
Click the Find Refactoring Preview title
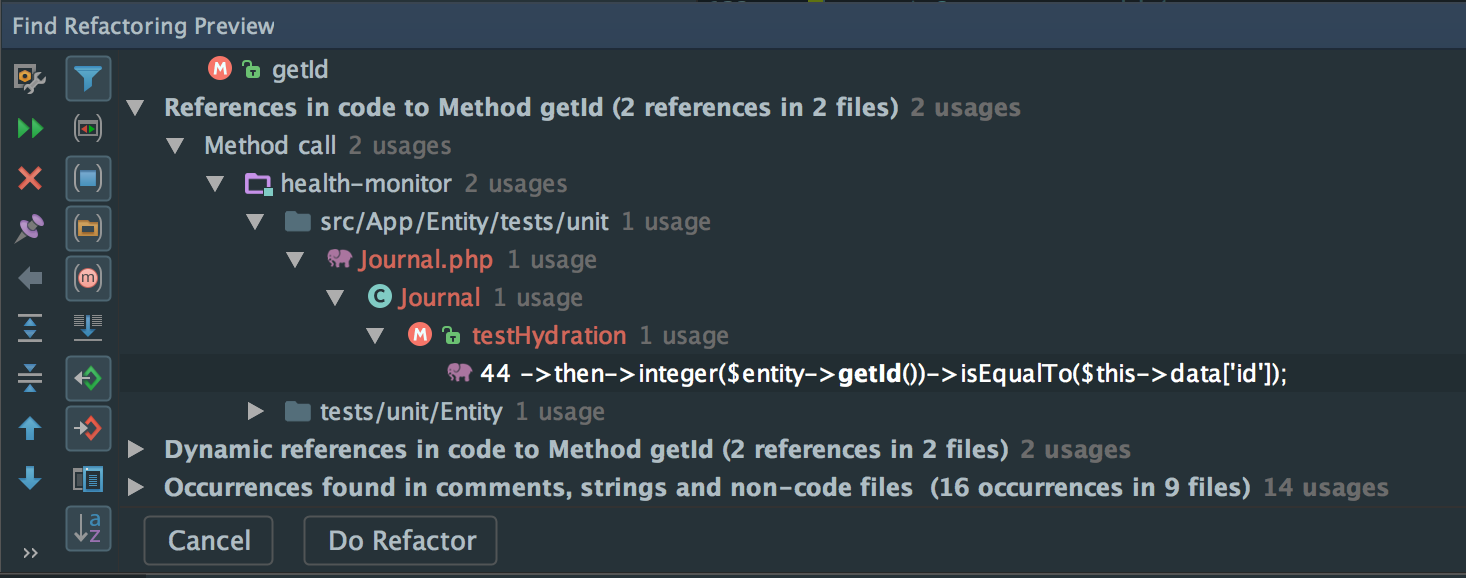click(x=144, y=26)
